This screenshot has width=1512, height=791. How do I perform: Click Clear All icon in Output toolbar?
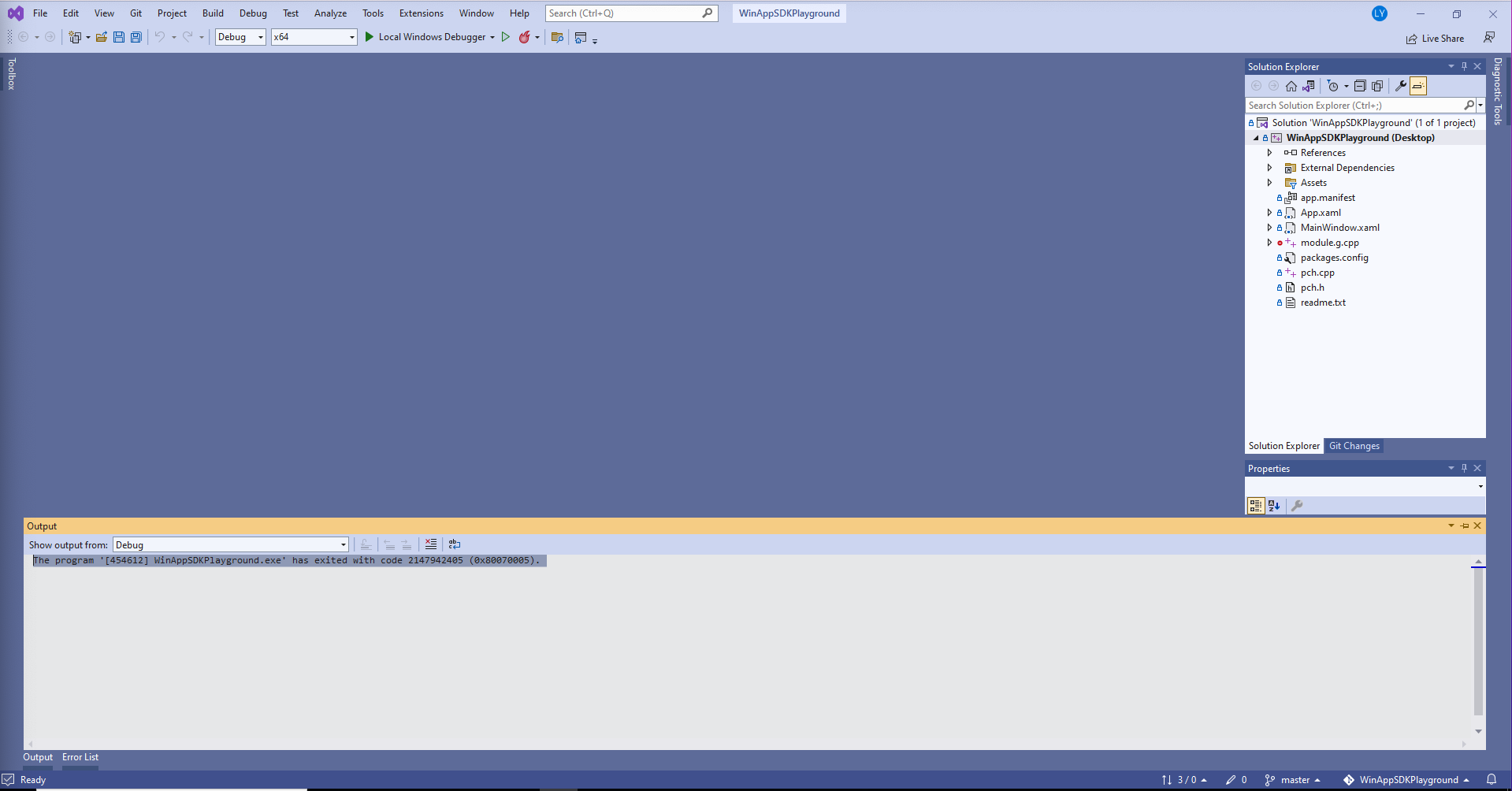click(x=431, y=544)
